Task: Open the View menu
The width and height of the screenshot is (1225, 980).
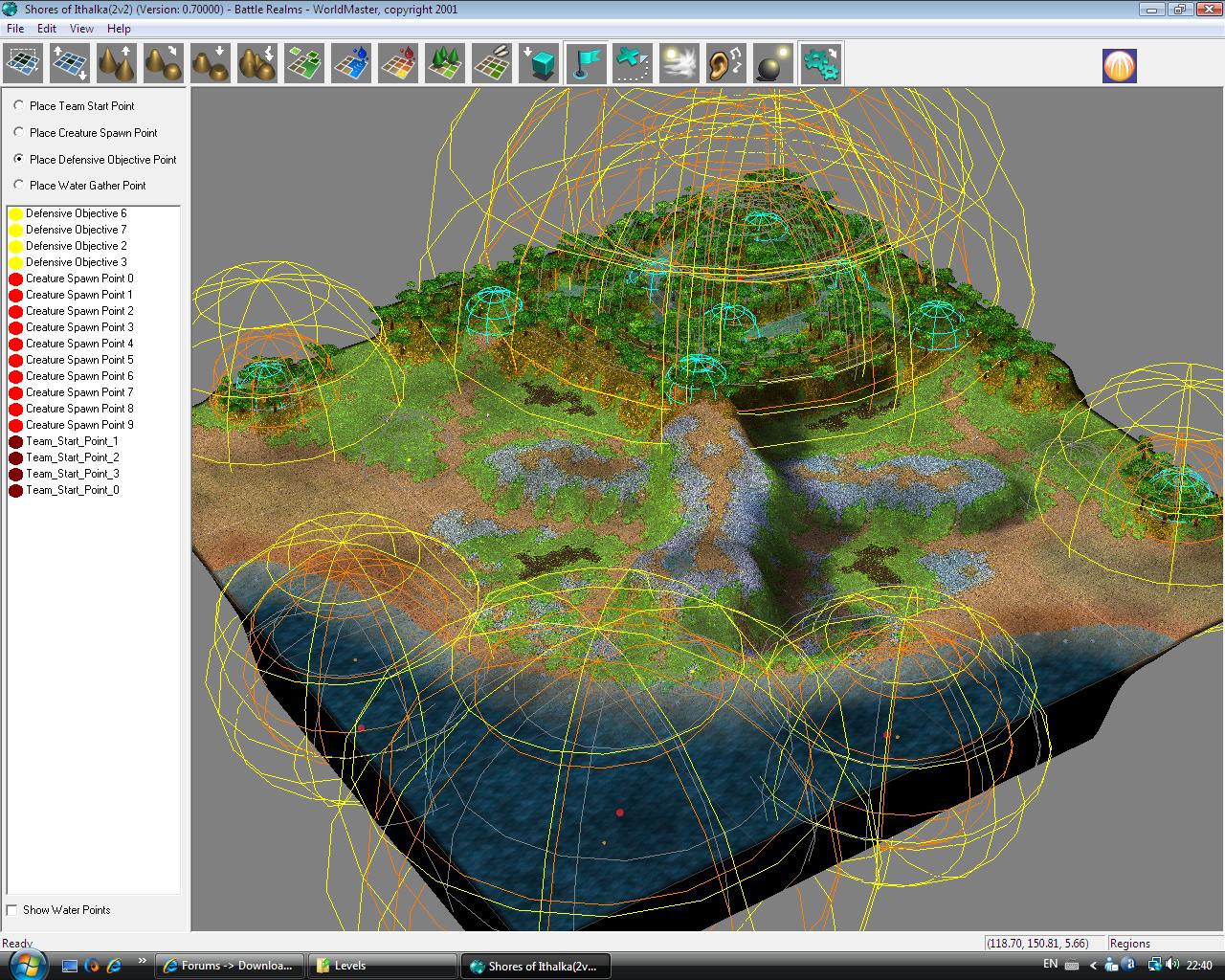Action: pos(81,29)
